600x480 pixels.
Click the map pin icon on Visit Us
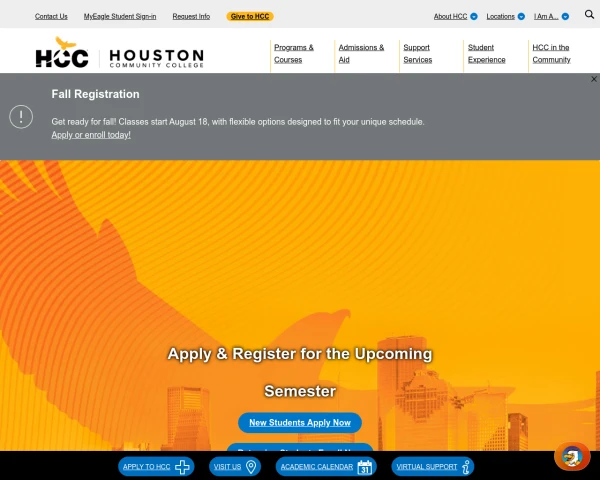point(251,467)
